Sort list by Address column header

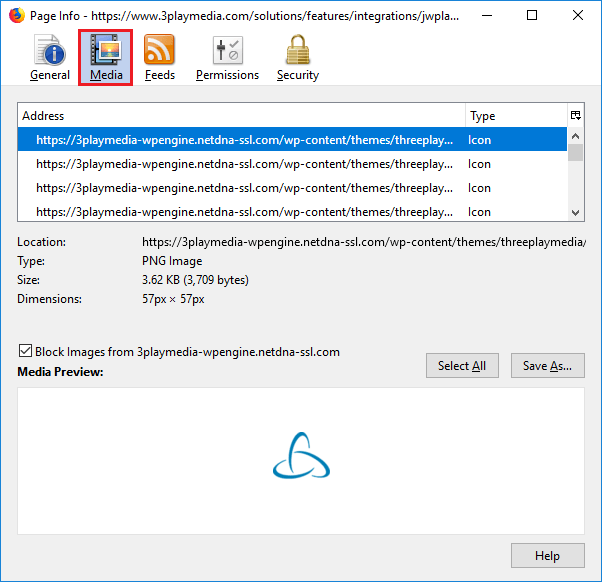[x=240, y=116]
